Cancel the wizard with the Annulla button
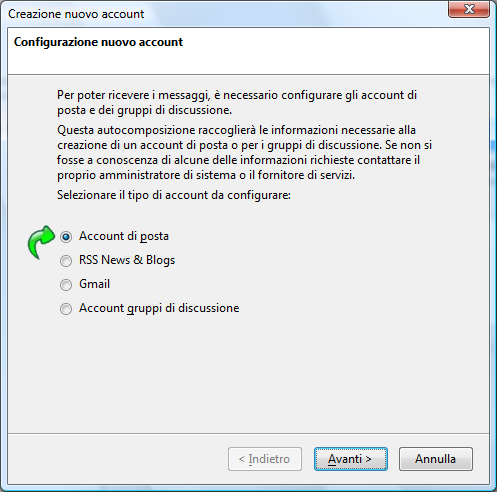The width and height of the screenshot is (497, 492). tap(436, 459)
